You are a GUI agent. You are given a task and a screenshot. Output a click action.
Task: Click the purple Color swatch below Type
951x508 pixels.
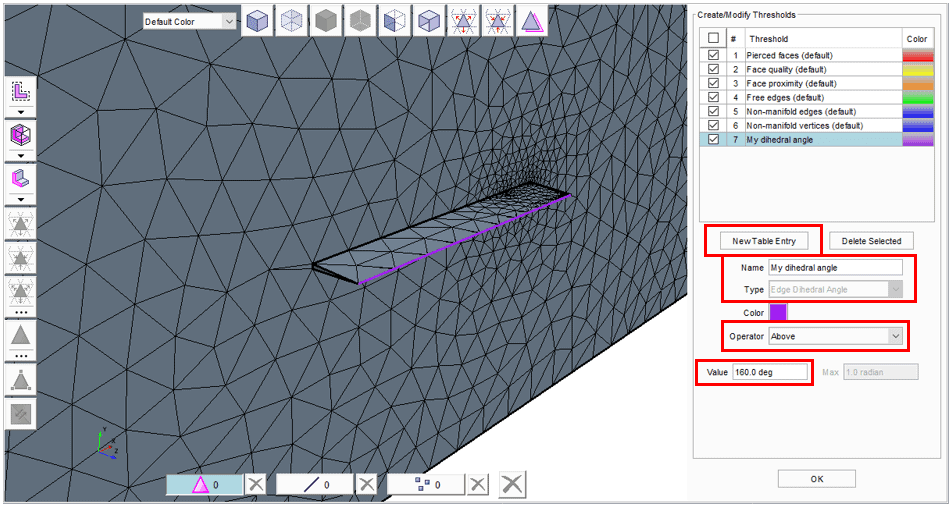pyautogui.click(x=778, y=313)
